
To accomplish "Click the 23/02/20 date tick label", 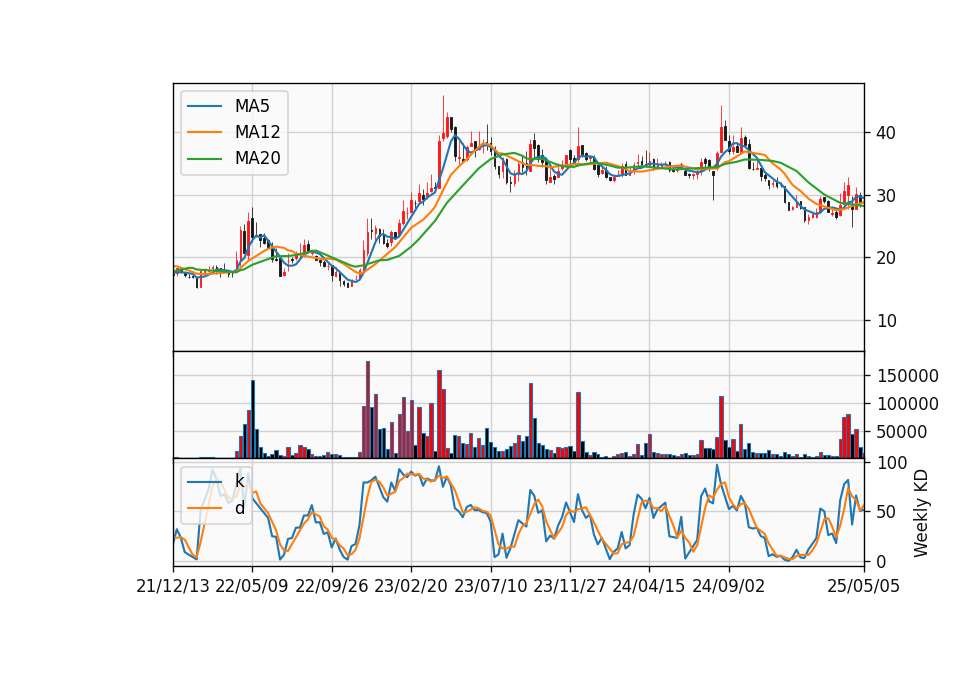I will coord(411,586).
